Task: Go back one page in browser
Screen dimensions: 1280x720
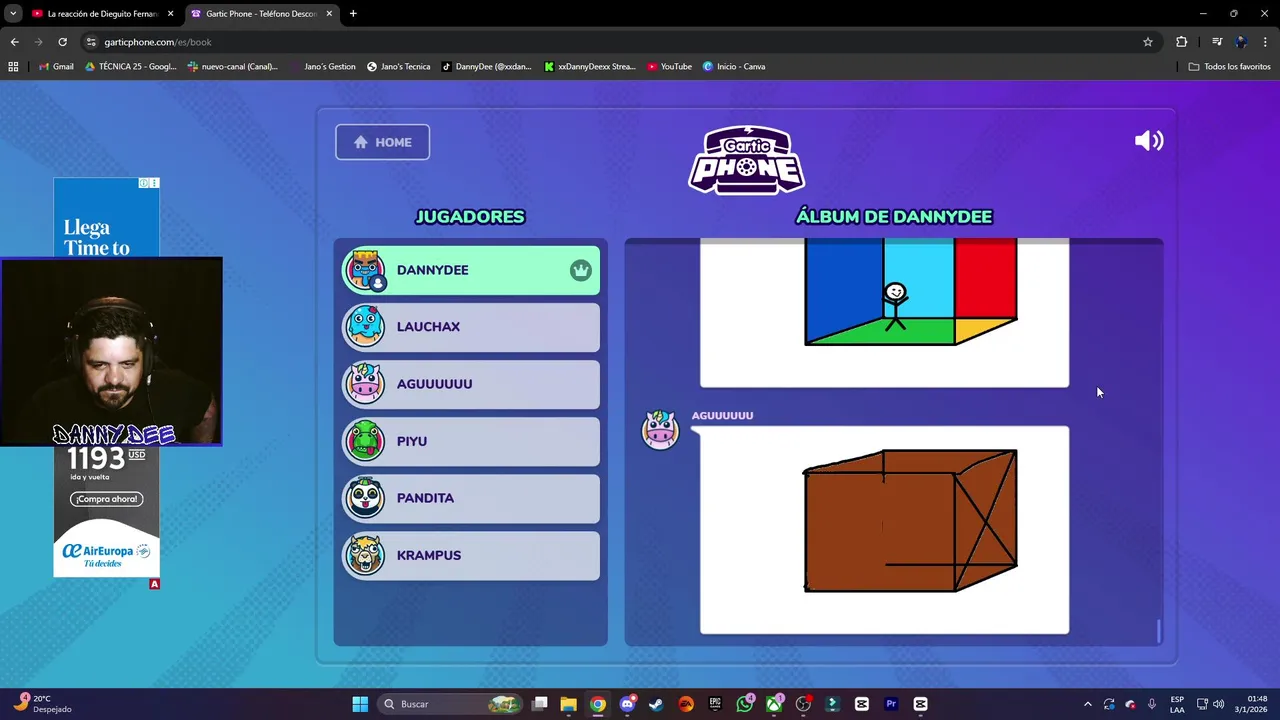Action: [14, 42]
